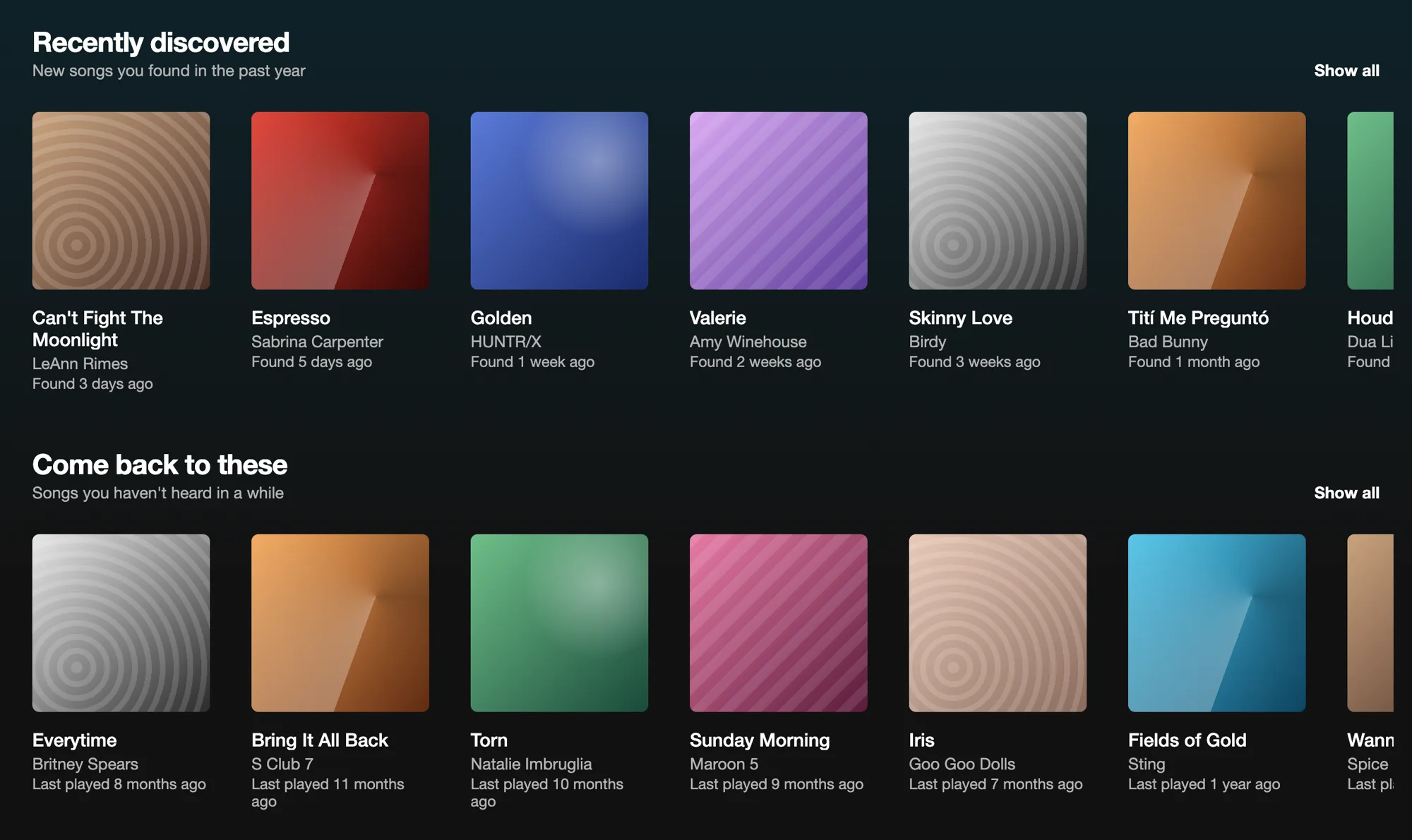Open the Skinny Love grey cover
This screenshot has height=840, width=1412.
coord(998,200)
